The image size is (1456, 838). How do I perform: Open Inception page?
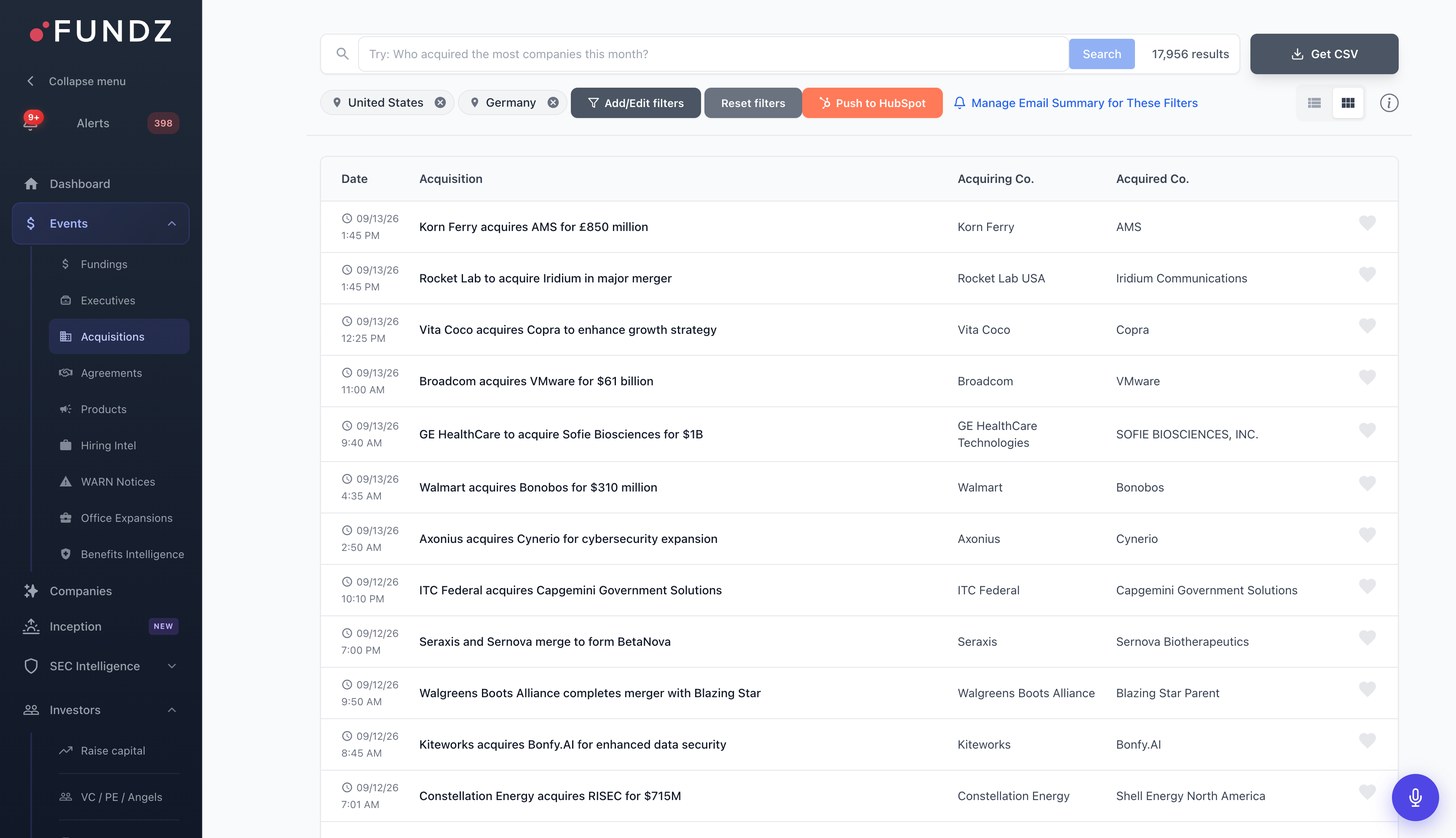tap(75, 627)
